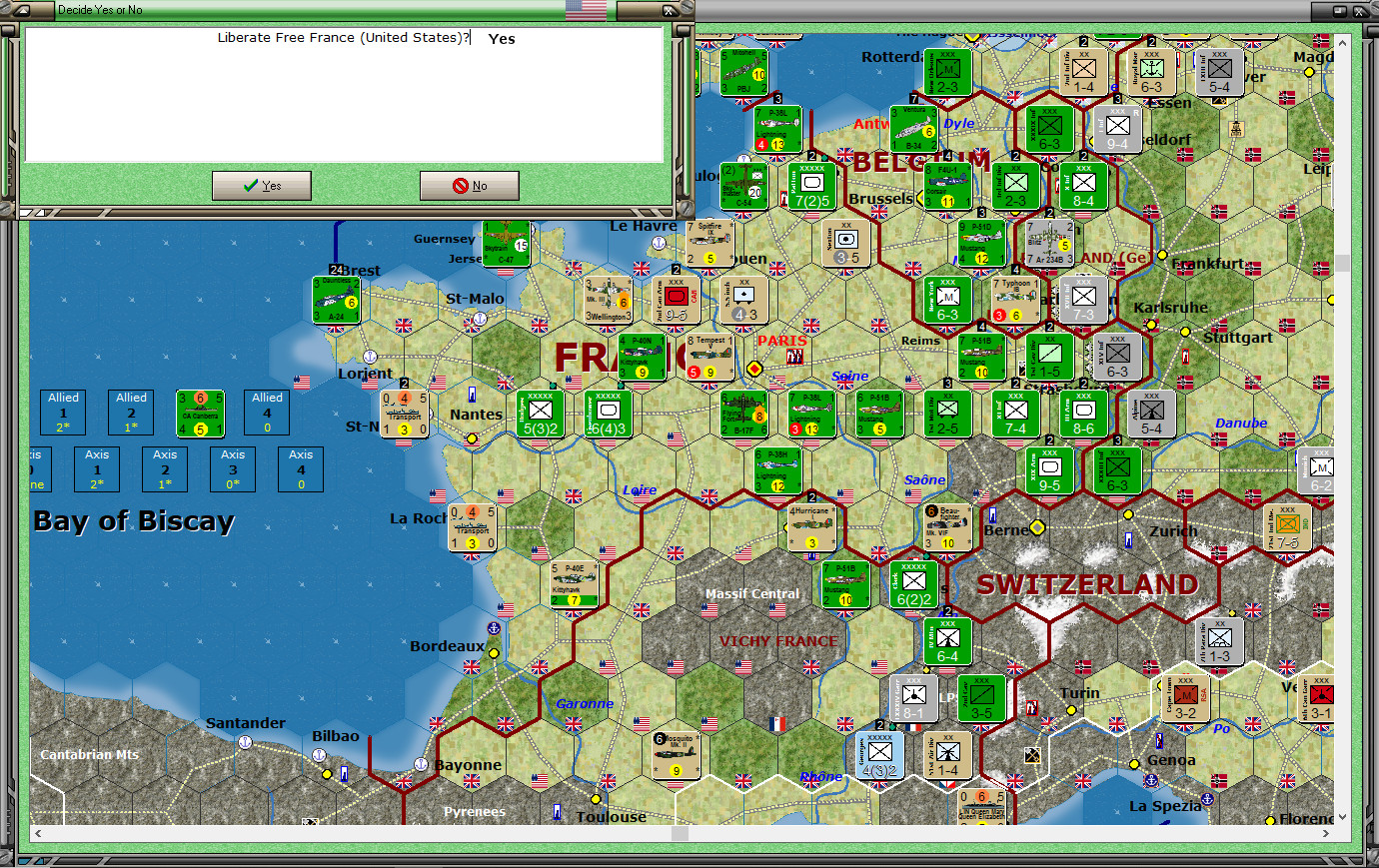Open the Axis 2 sea box section
The image size is (1379, 868).
click(x=165, y=469)
